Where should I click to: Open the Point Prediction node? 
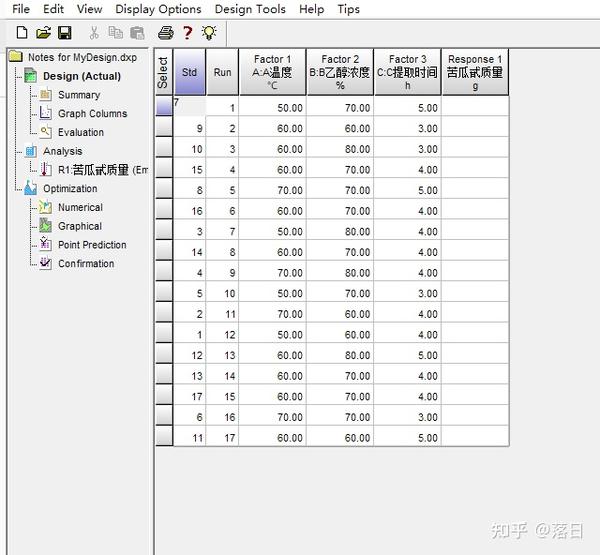click(92, 245)
